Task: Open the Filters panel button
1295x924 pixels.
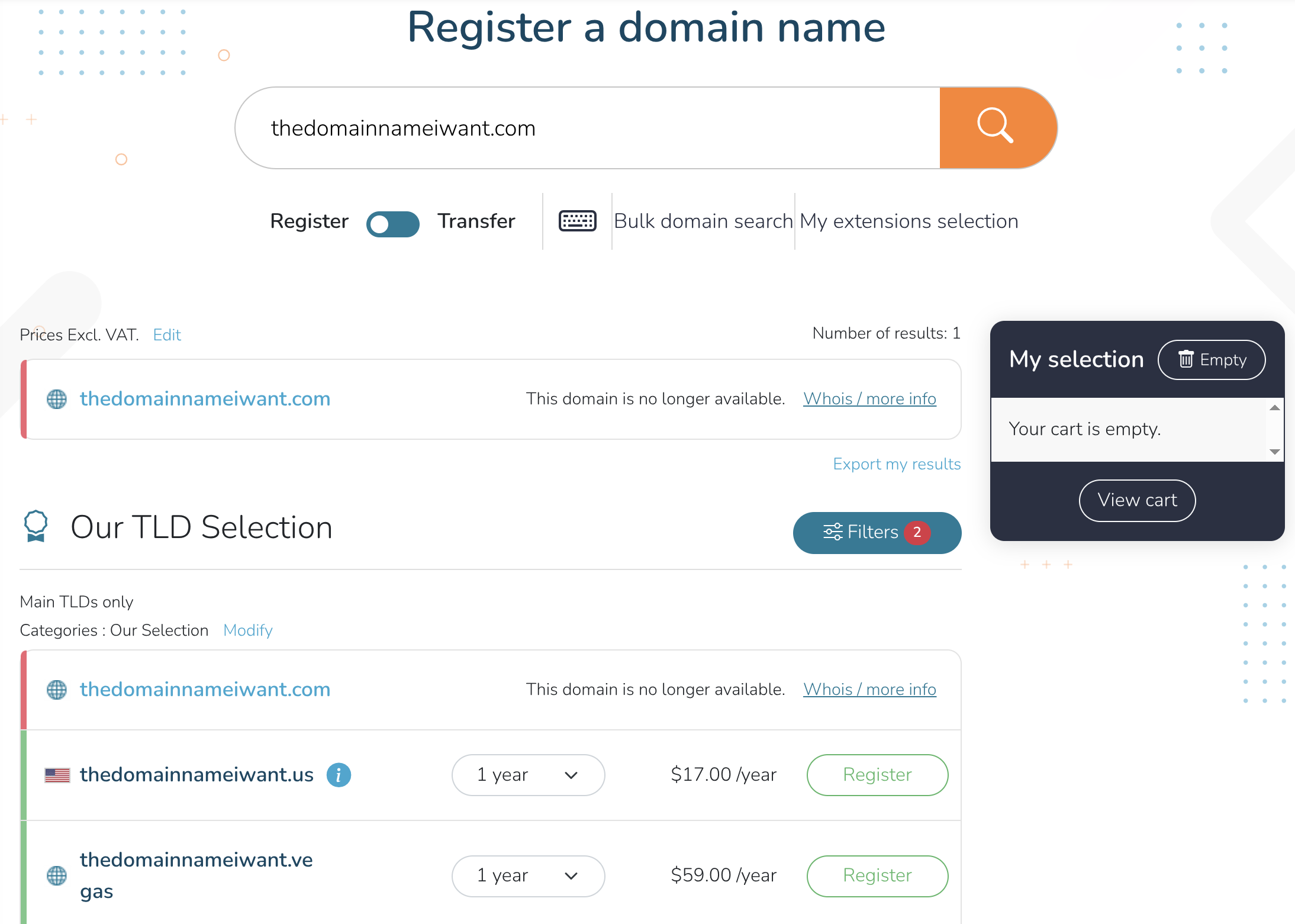Action: (877, 532)
